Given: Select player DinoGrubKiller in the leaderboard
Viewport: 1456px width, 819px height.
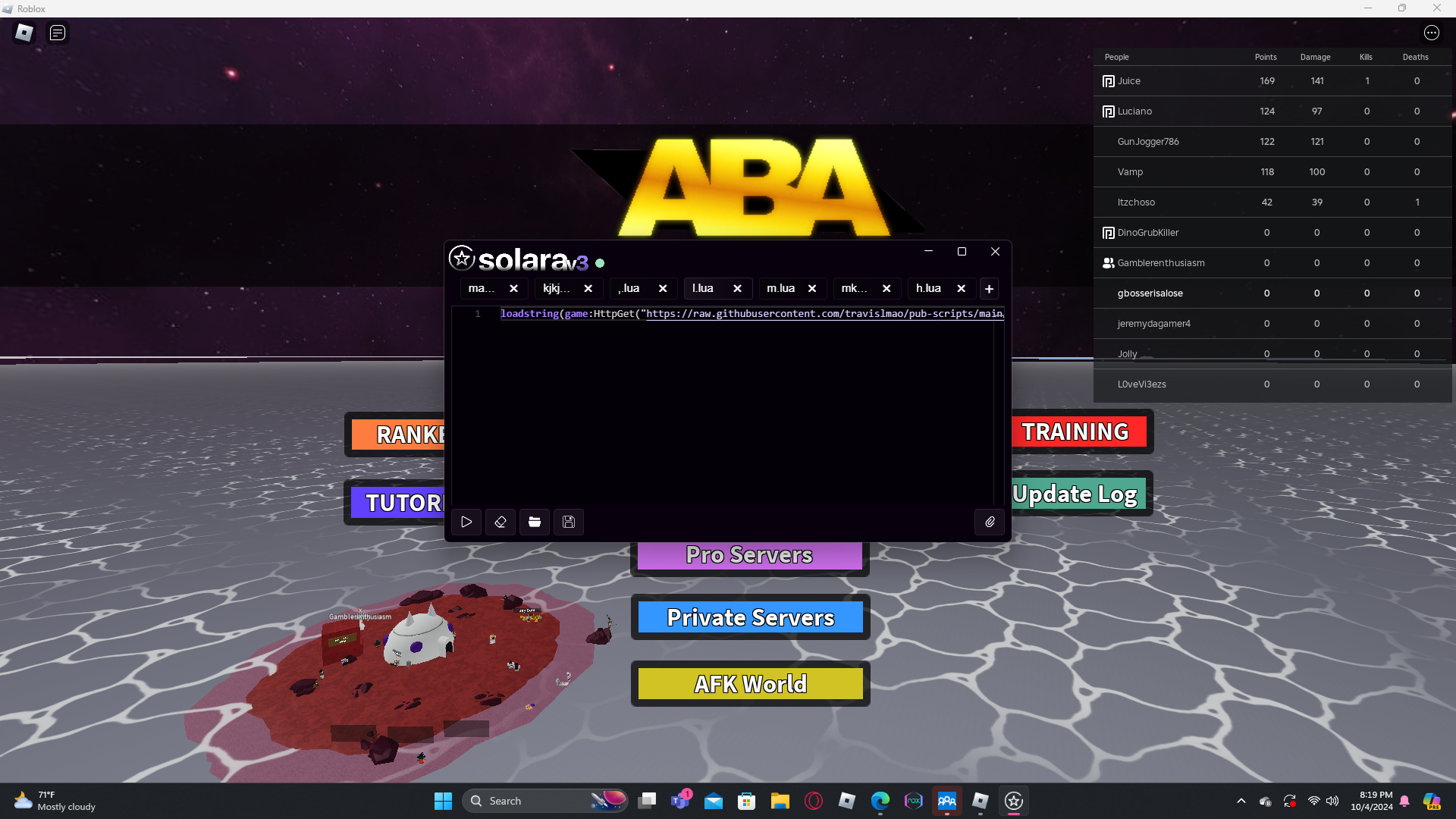Looking at the screenshot, I should tap(1272, 233).
